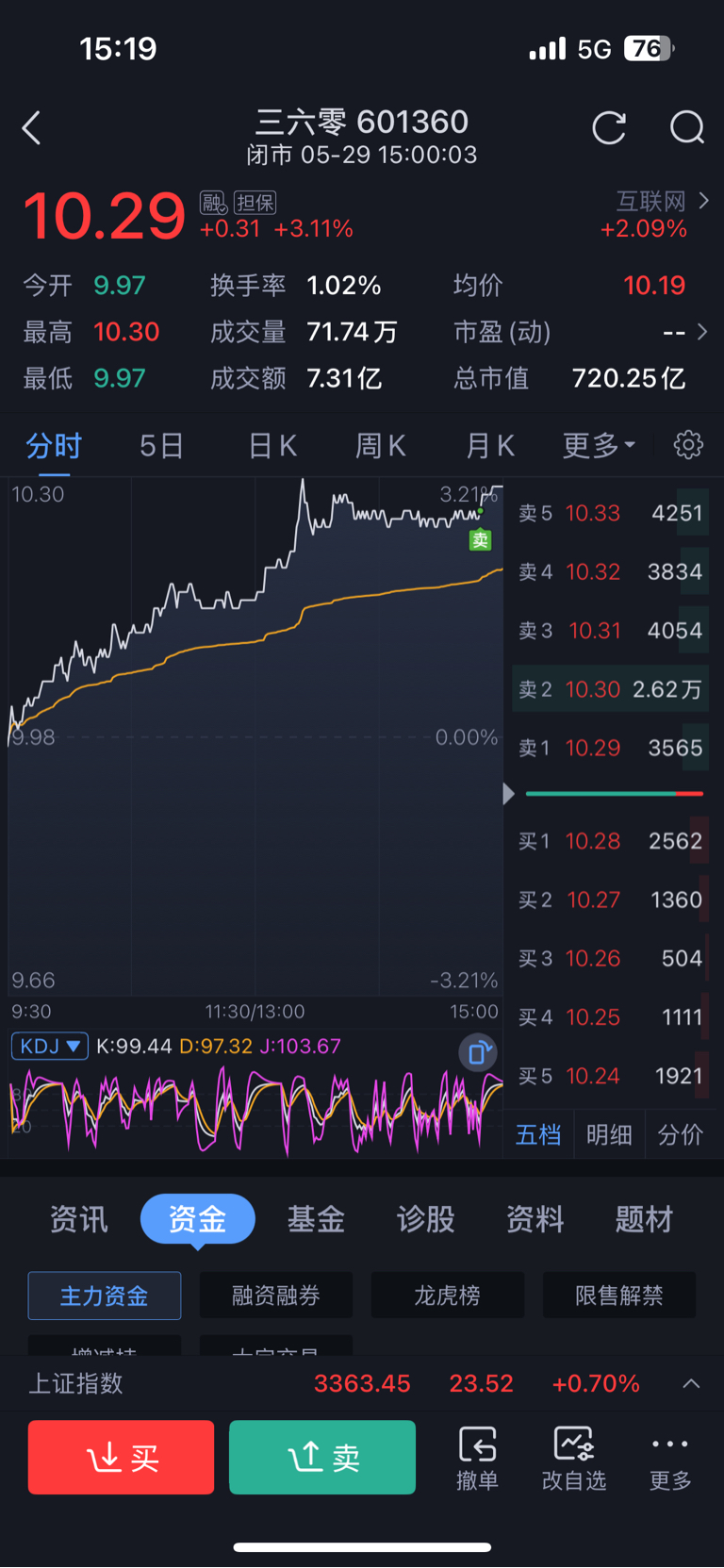This screenshot has width=724, height=1568.
Task: Open the search magnifier icon
Action: pyautogui.click(x=687, y=127)
